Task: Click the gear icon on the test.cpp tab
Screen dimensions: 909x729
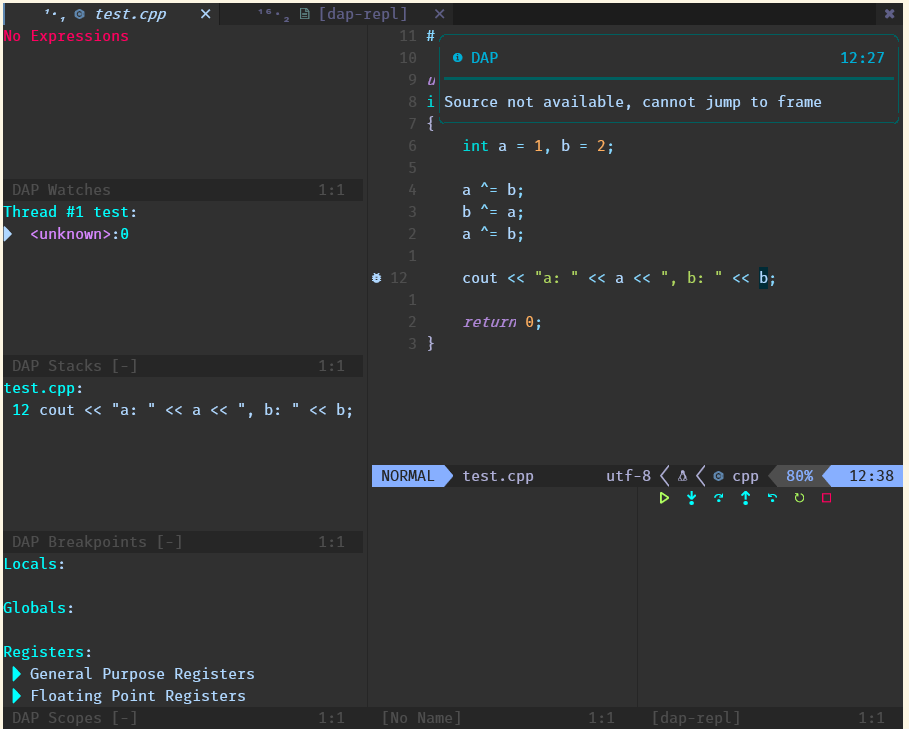Action: (x=80, y=14)
